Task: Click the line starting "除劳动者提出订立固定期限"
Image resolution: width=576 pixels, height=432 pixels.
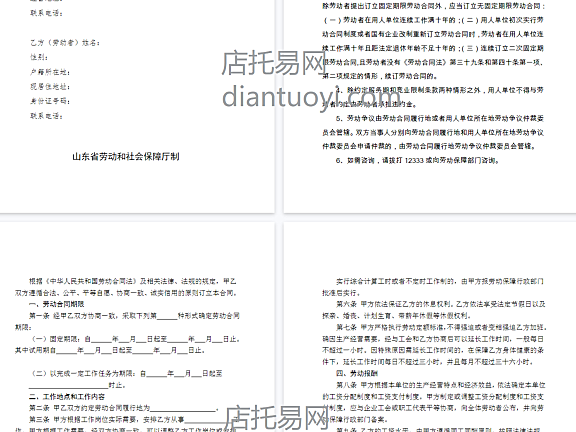Action: pos(434,6)
